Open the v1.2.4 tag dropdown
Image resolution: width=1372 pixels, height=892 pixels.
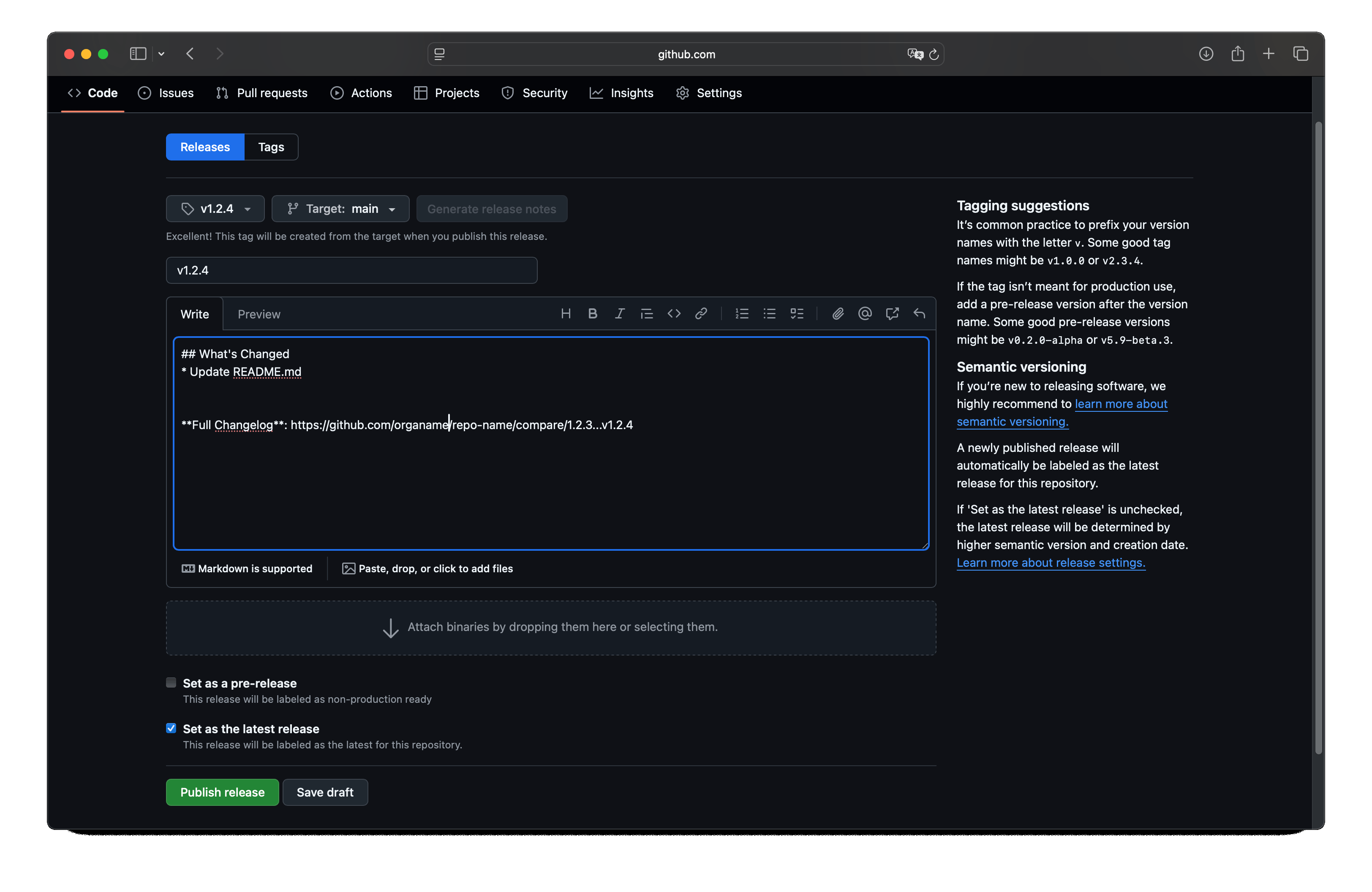[215, 209]
